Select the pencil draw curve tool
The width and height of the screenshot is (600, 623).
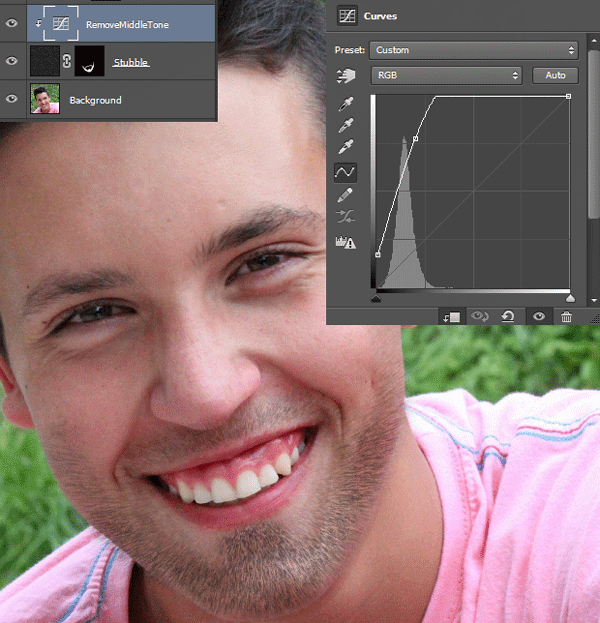346,195
